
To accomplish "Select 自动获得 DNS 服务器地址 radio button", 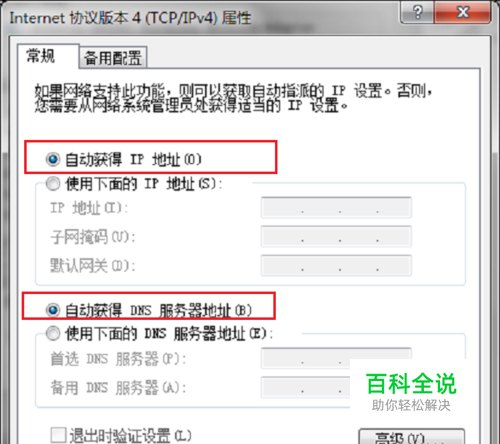I will [53, 310].
